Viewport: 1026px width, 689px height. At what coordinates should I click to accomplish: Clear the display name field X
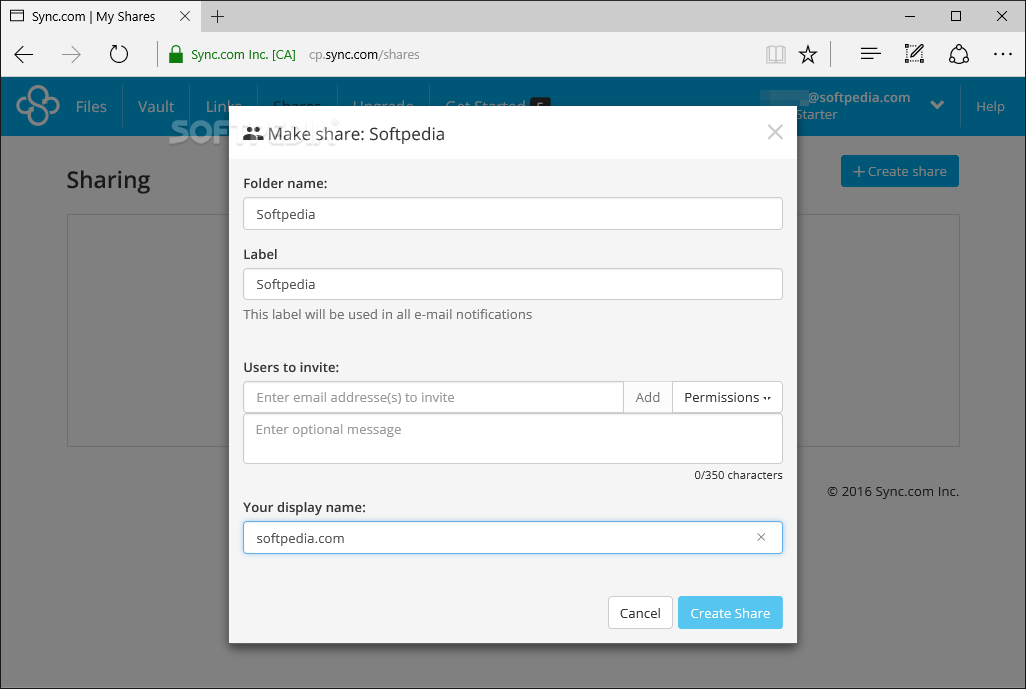pyautogui.click(x=761, y=537)
